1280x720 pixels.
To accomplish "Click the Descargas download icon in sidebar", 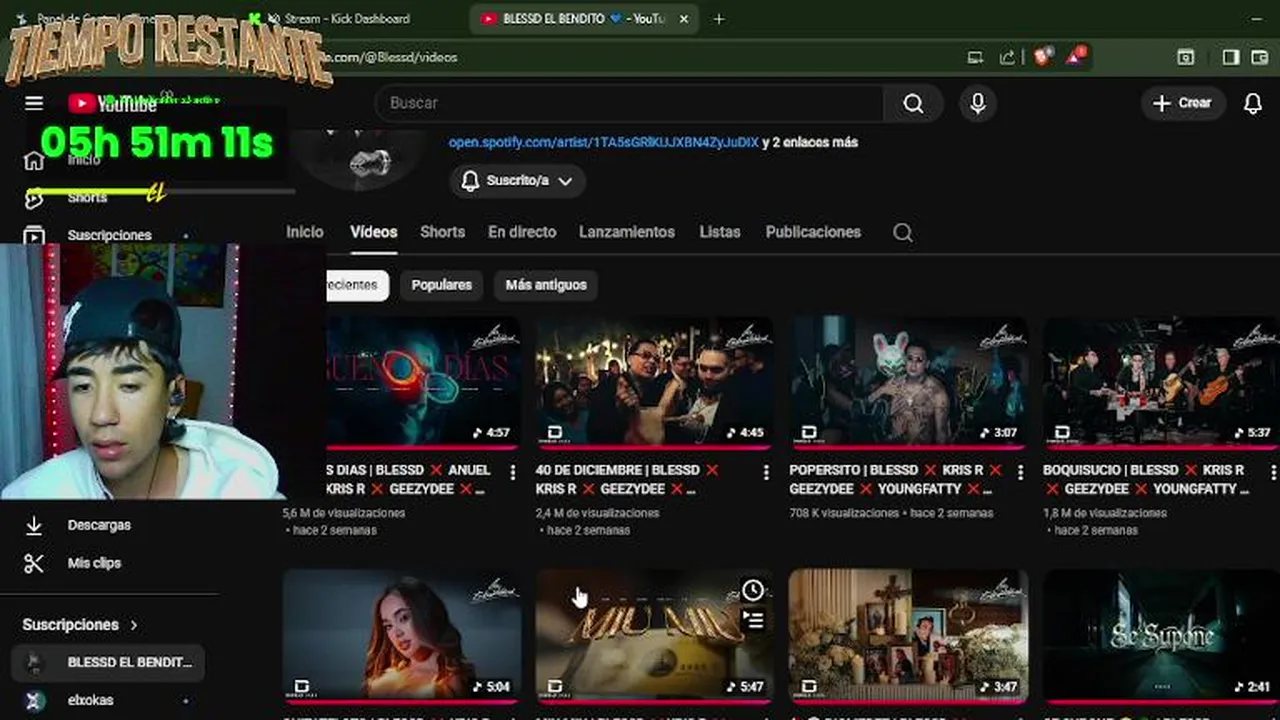I will tap(34, 525).
